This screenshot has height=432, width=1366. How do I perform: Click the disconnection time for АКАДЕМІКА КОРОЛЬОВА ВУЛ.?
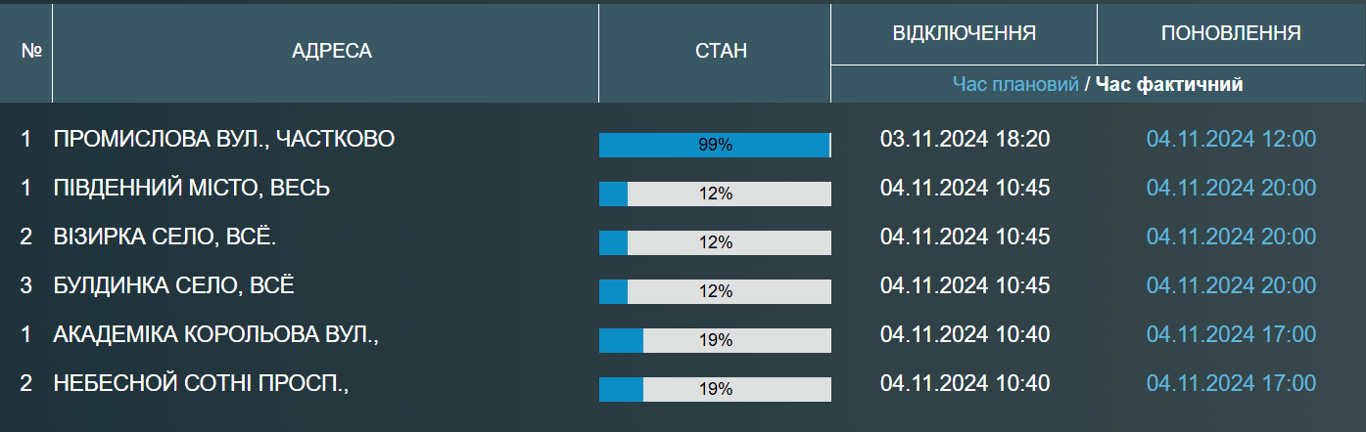pos(965,335)
